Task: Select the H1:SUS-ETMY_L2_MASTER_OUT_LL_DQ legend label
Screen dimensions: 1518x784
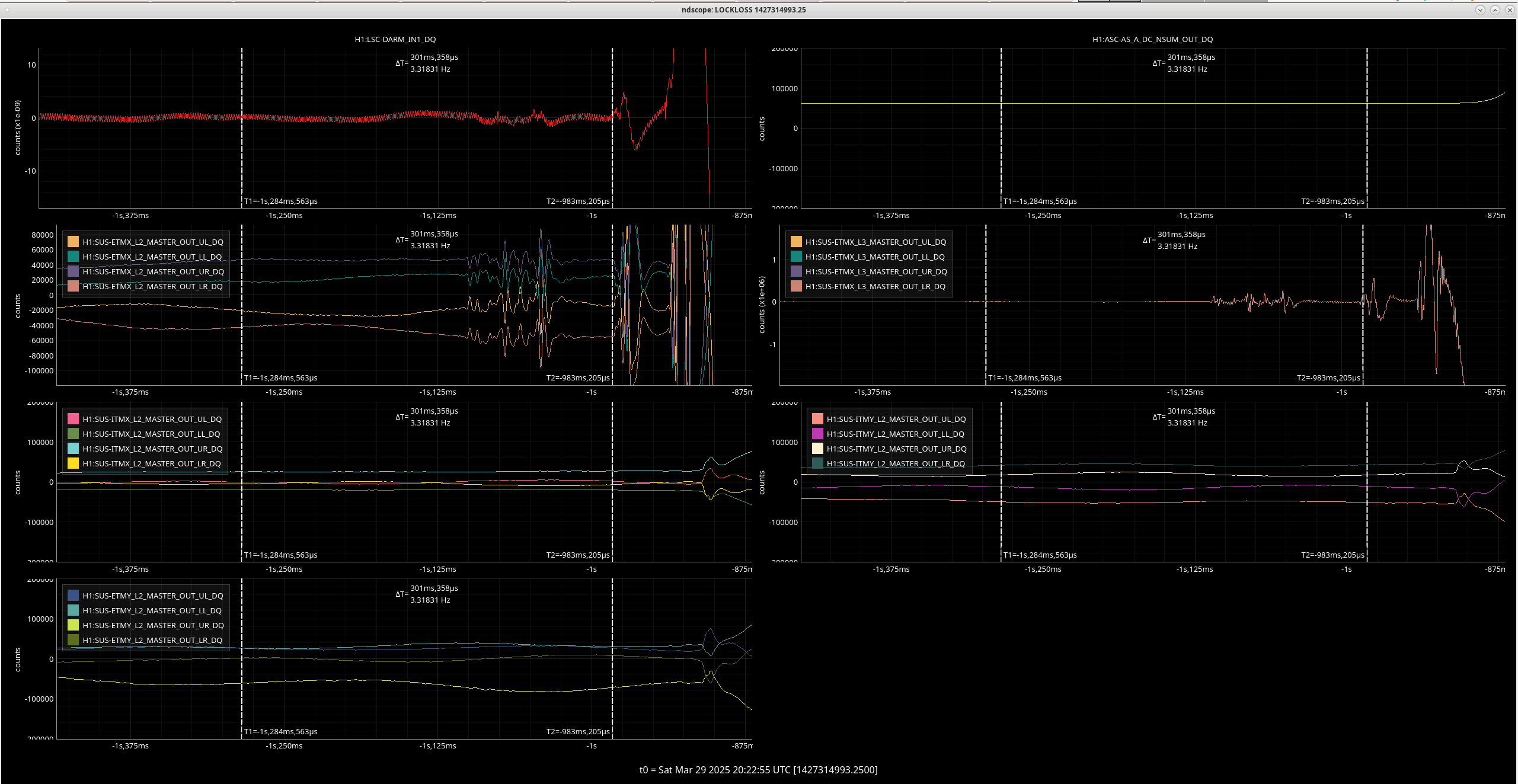Action: 152,610
